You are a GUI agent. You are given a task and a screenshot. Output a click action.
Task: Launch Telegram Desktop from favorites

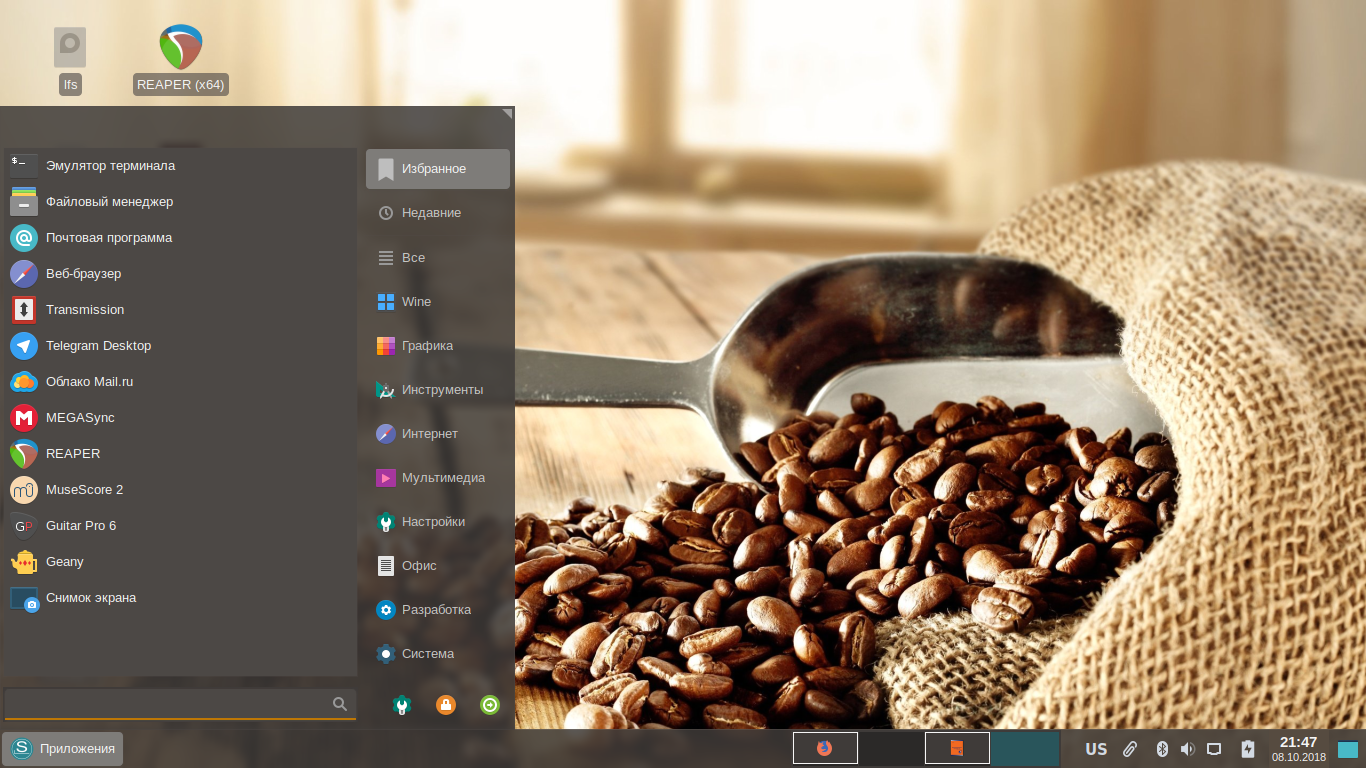tap(98, 346)
